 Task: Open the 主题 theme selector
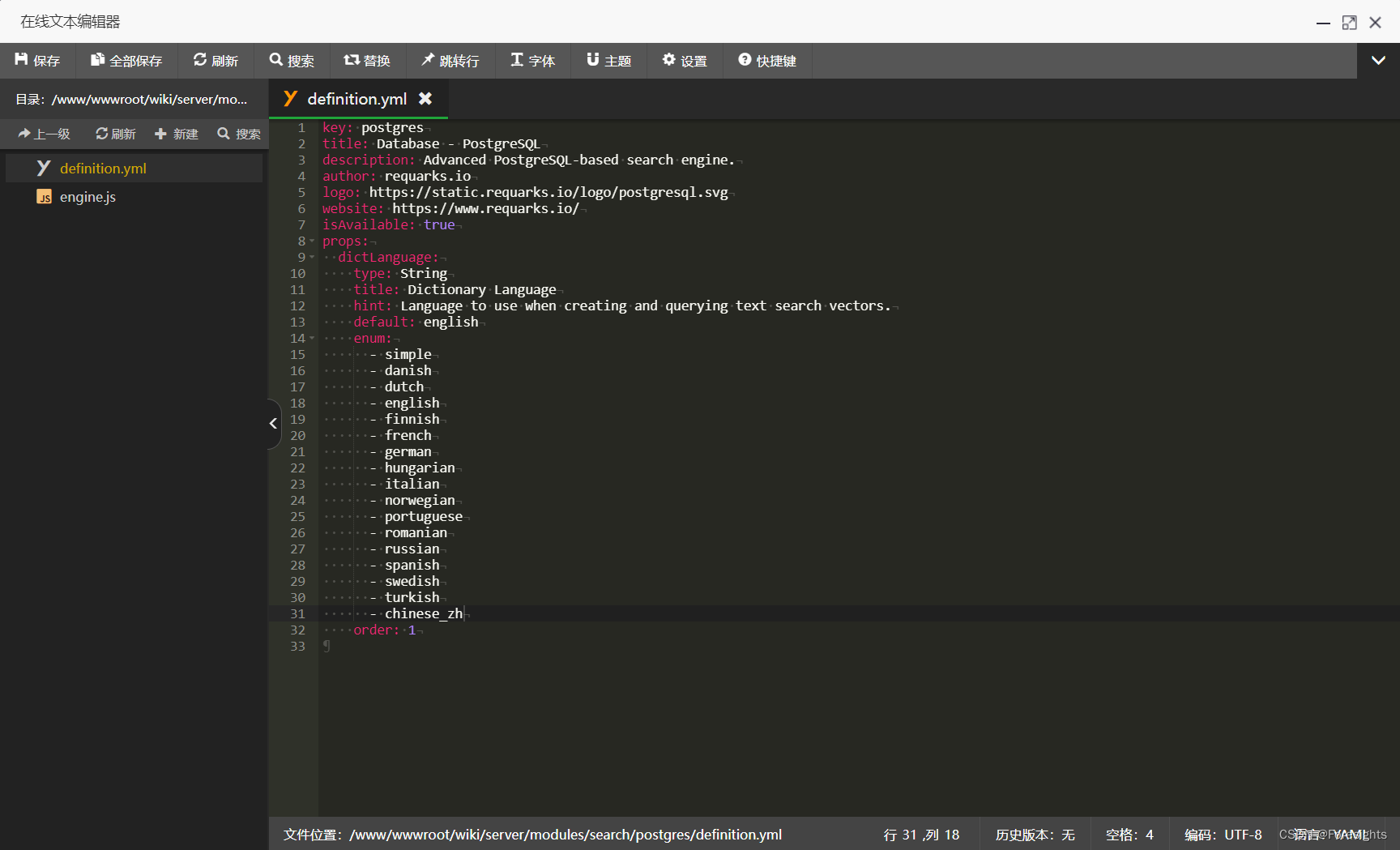pyautogui.click(x=608, y=61)
